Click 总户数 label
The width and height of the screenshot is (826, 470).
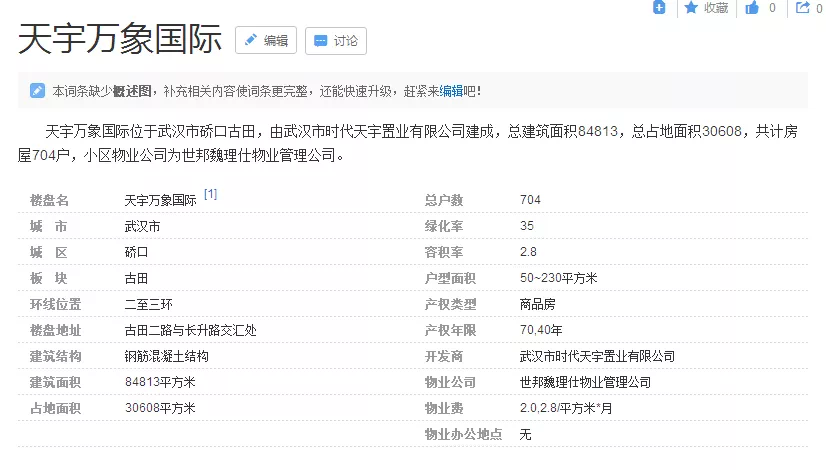[x=444, y=200]
